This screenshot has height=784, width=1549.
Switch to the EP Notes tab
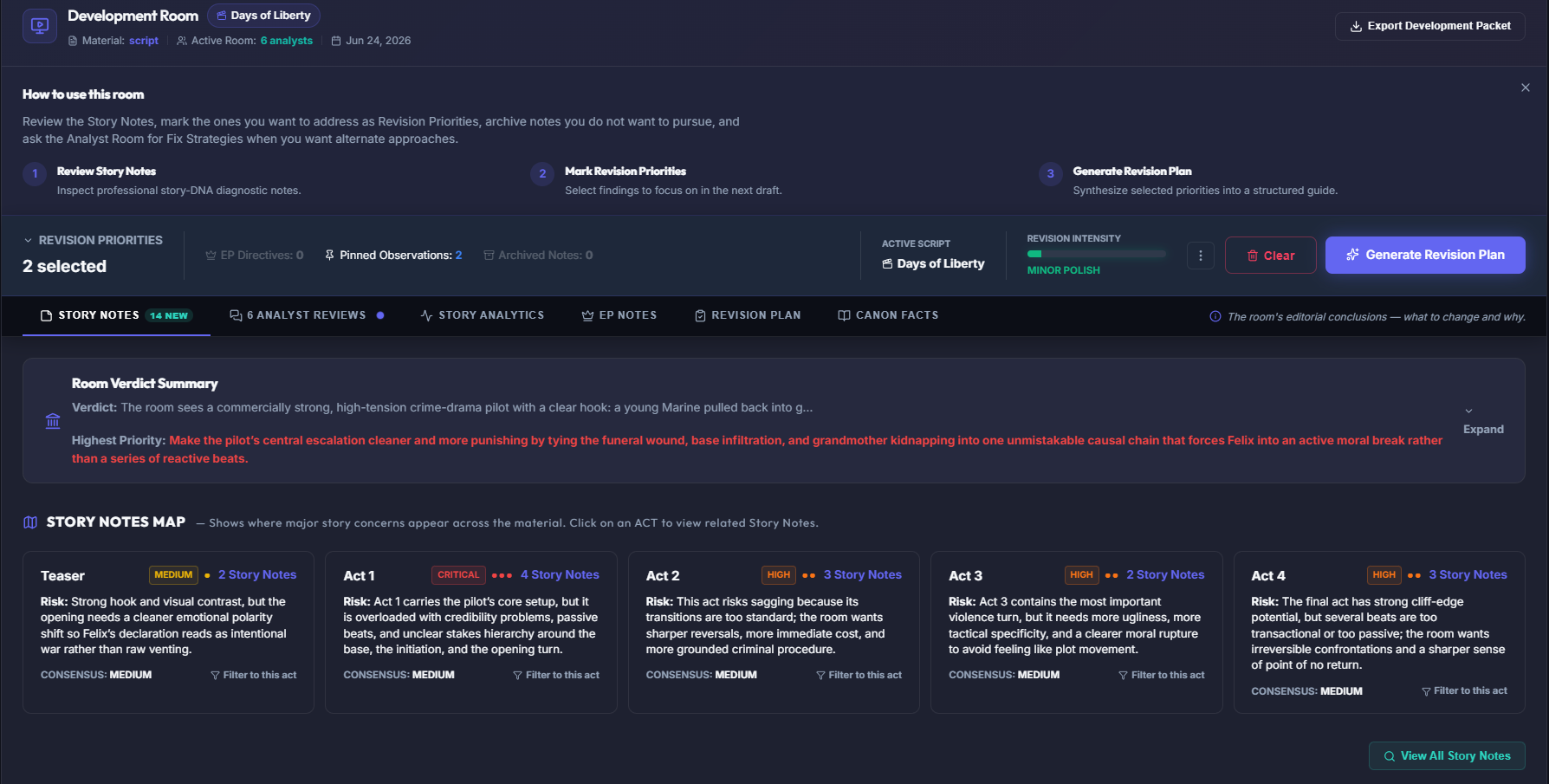[x=619, y=315]
